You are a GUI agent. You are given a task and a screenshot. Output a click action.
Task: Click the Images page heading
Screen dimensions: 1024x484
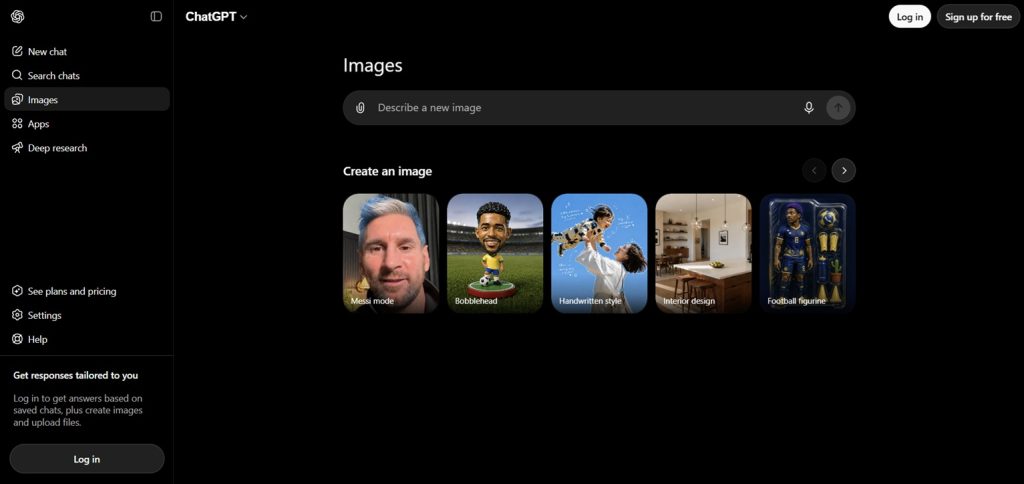click(373, 65)
